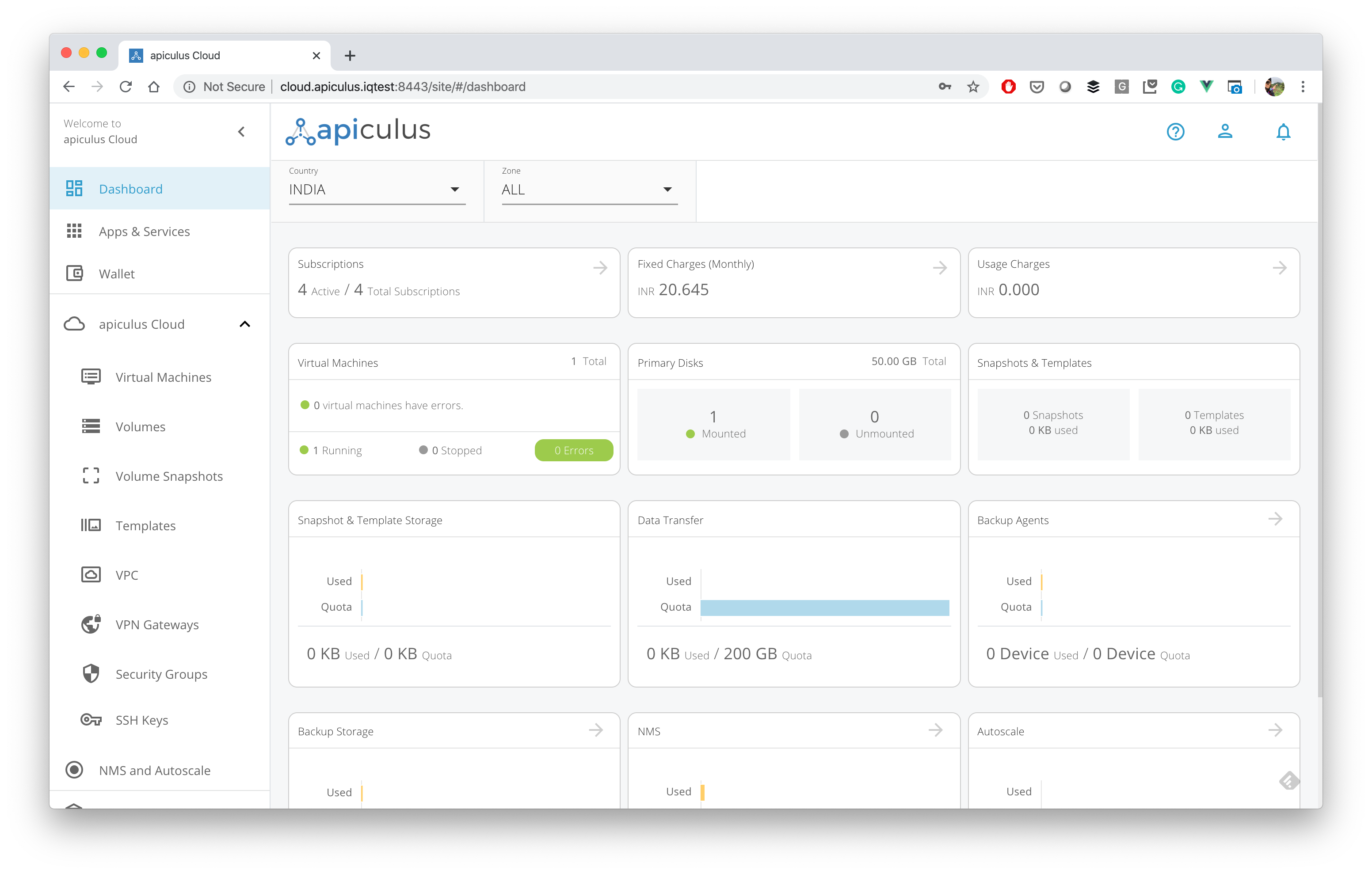
Task: Open the Zone ALL dropdown
Action: (589, 190)
